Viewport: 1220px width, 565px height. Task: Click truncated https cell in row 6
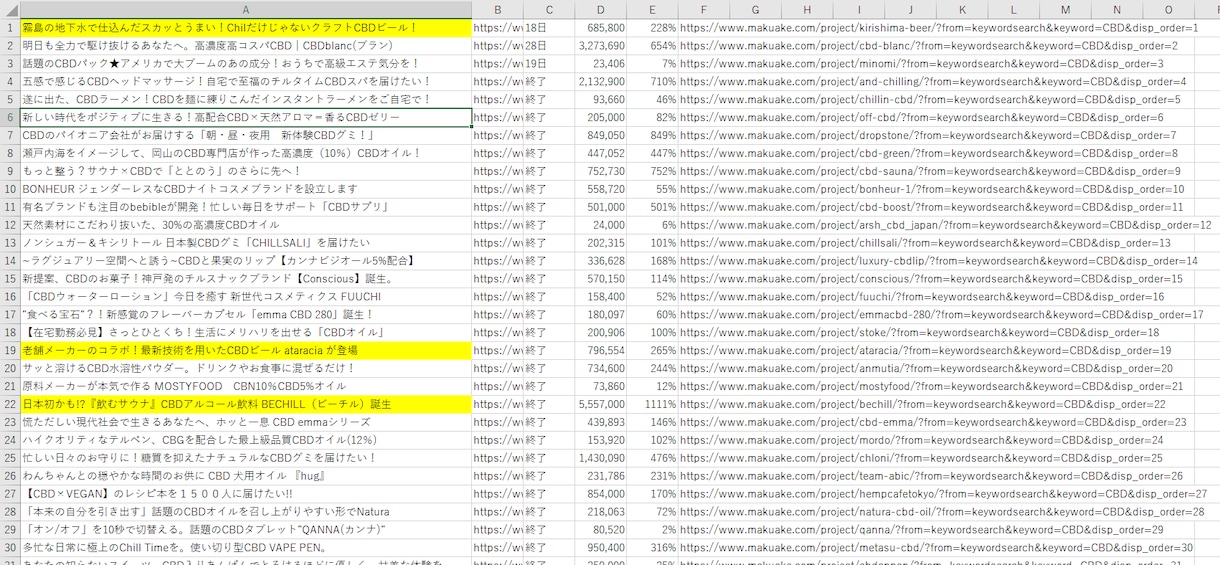click(497, 117)
